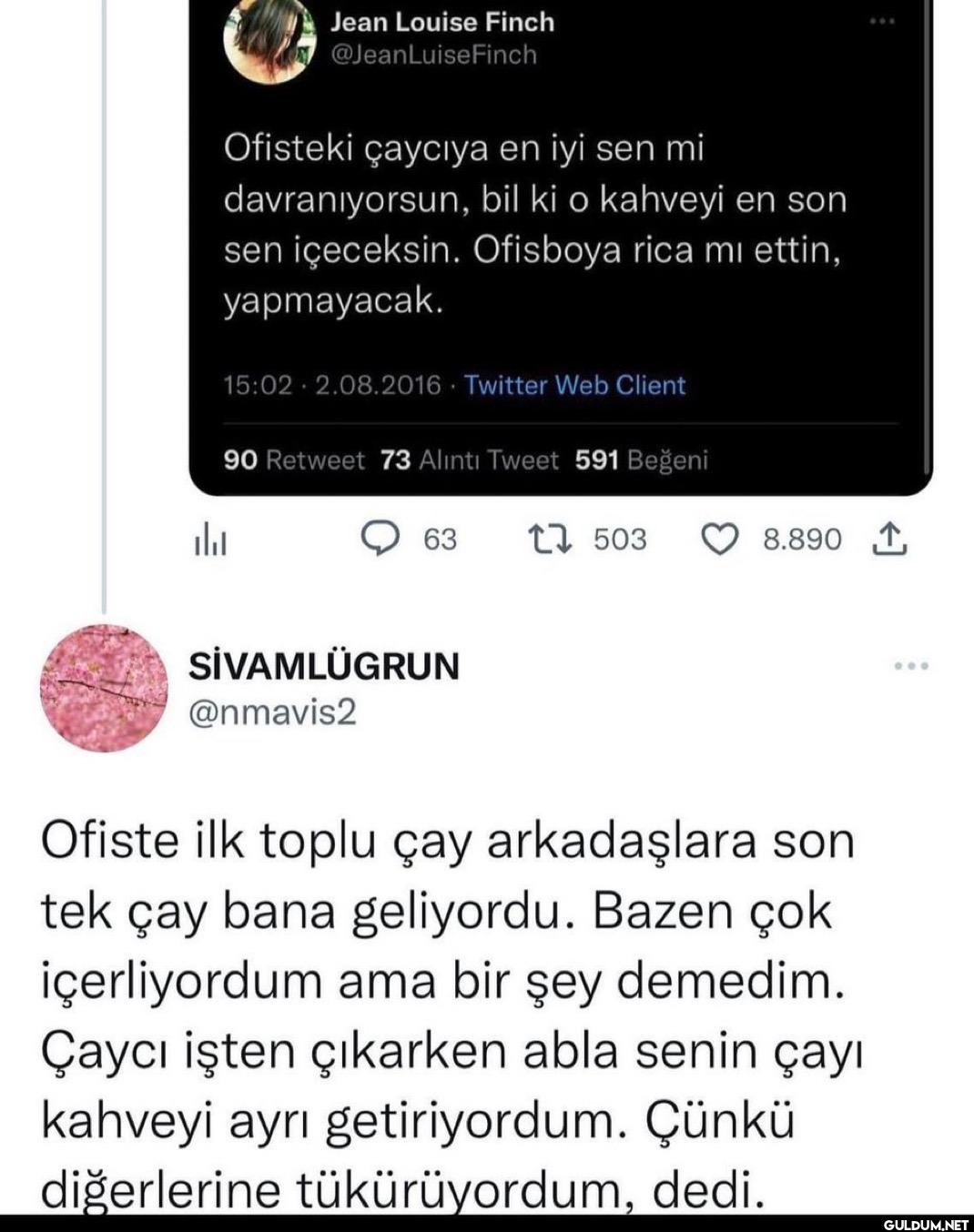Viewport: 974px width, 1232px height.
Task: Click the SİVAMLÜGRUN display name
Action: [x=323, y=666]
